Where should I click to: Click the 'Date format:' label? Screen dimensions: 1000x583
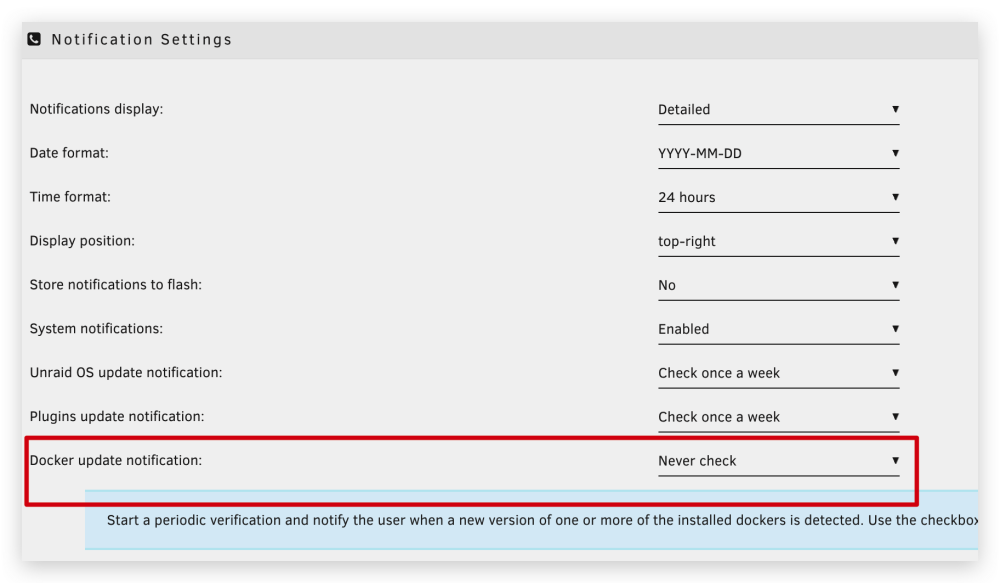pos(69,153)
